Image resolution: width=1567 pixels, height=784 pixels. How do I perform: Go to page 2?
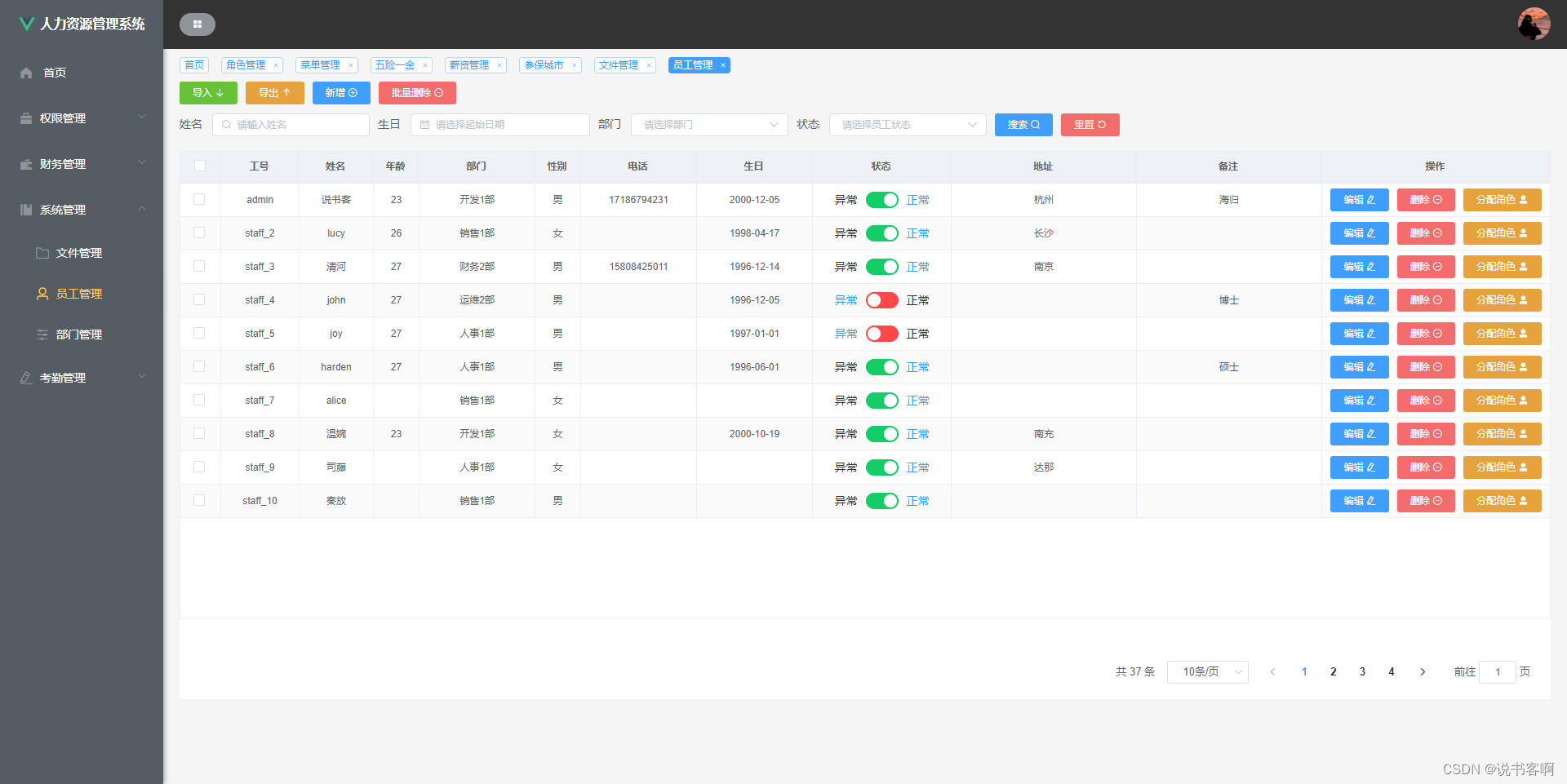coord(1334,672)
